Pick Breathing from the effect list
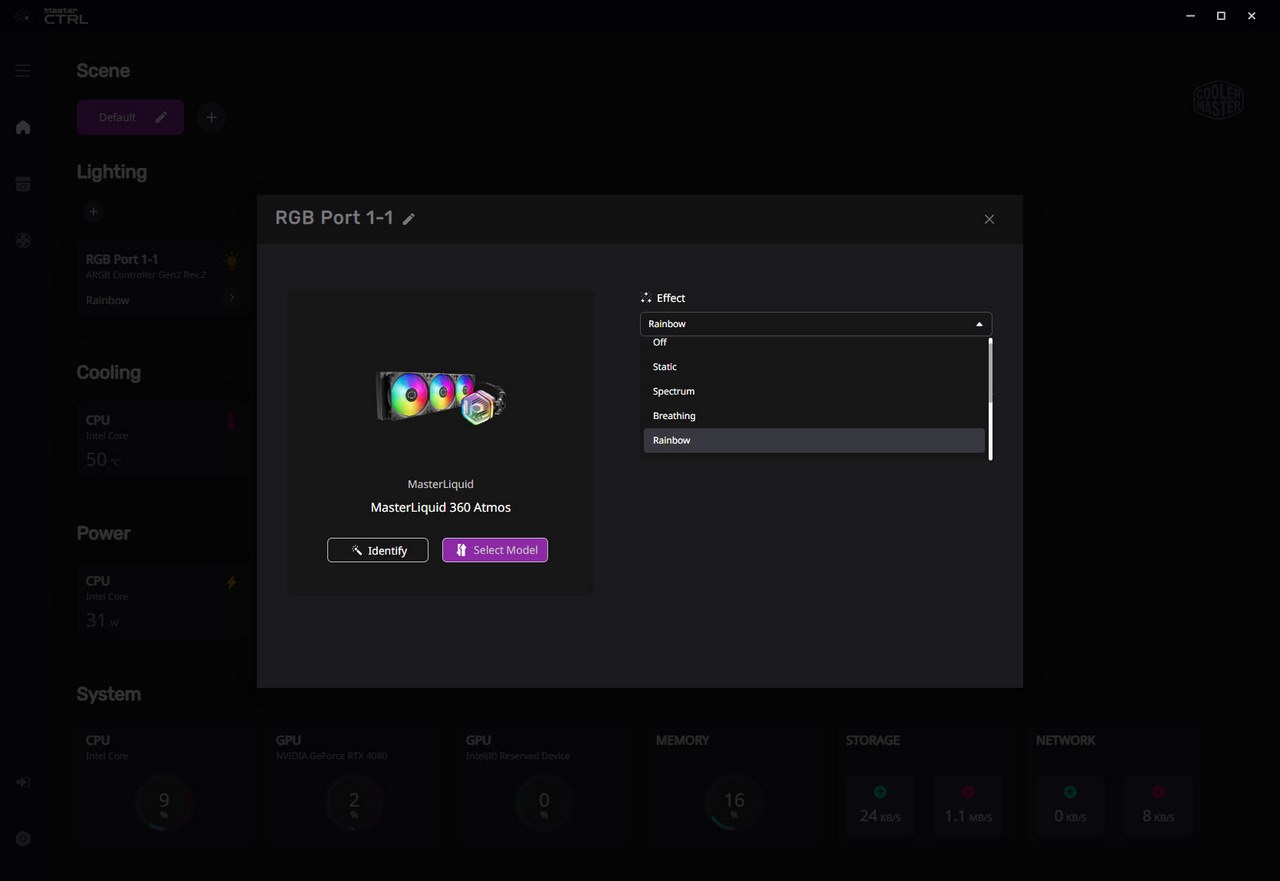This screenshot has height=881, width=1280. pos(814,416)
